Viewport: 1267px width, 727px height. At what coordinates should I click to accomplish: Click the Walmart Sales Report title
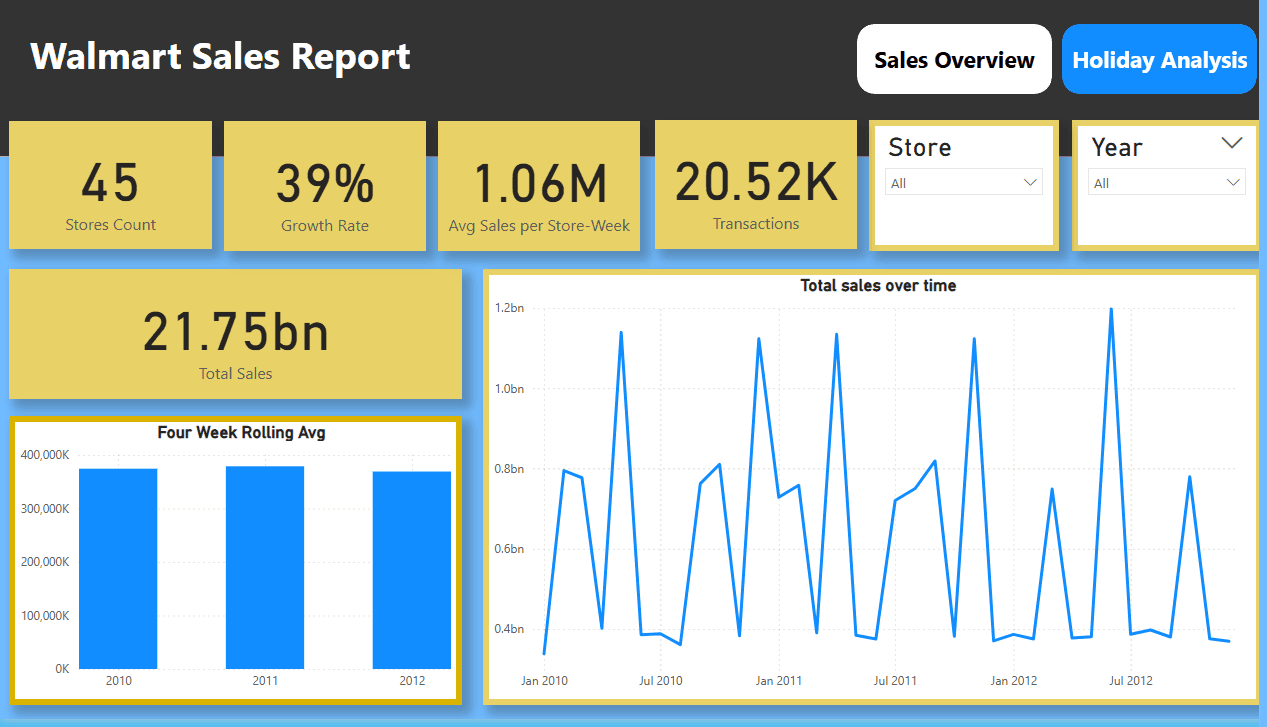(x=219, y=57)
